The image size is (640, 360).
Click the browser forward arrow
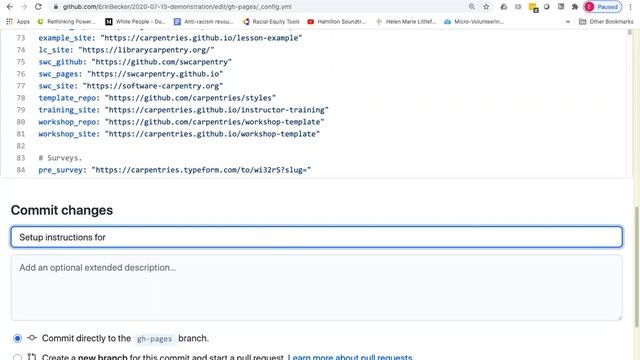[24, 7]
